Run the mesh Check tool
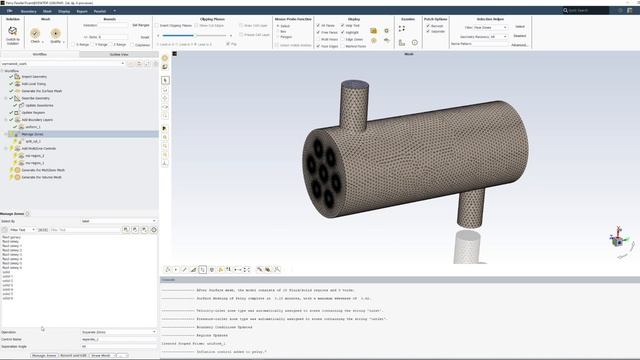 click(35, 33)
